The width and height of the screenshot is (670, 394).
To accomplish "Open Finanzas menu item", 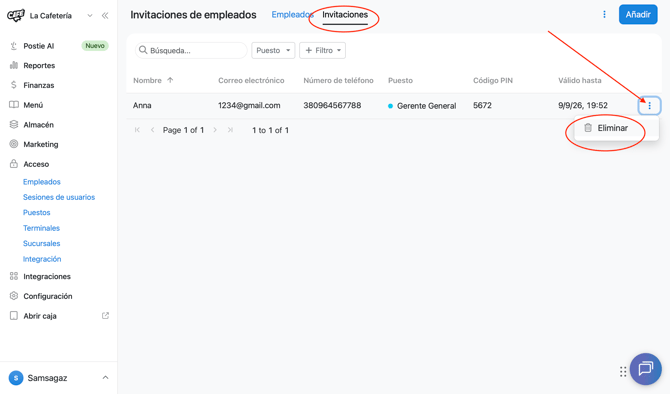I will 39,85.
